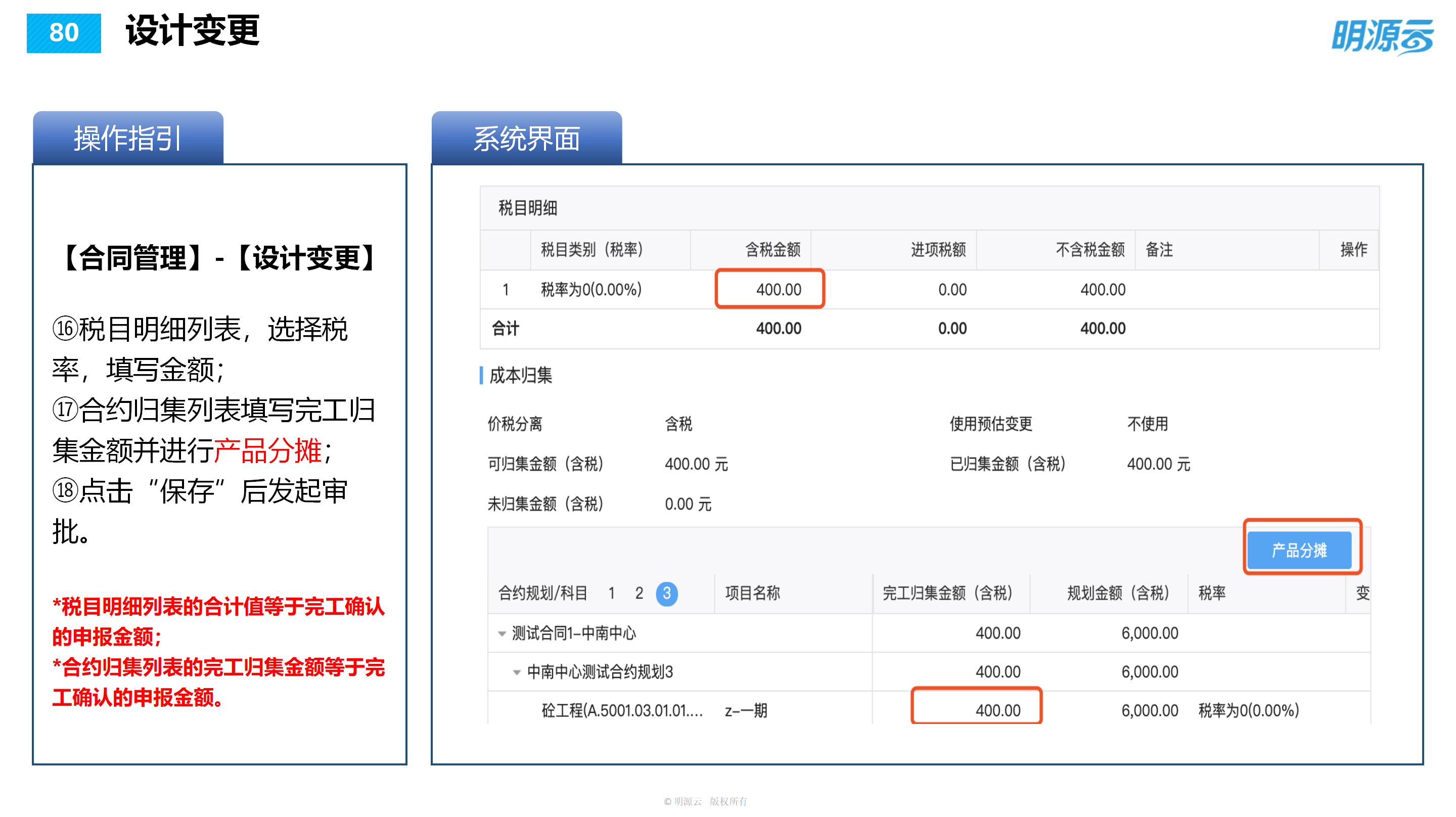Select page 2 in the pagination
1456x817 pixels.
639,593
